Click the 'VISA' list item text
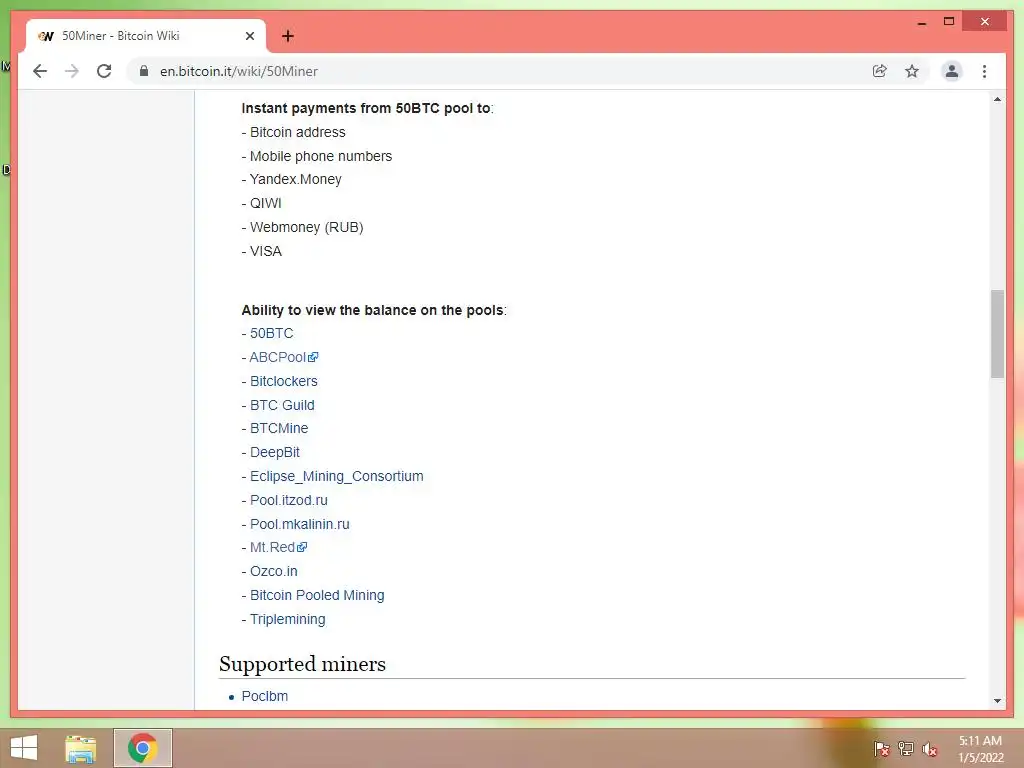Screen dimensions: 1024x768 (x=266, y=251)
